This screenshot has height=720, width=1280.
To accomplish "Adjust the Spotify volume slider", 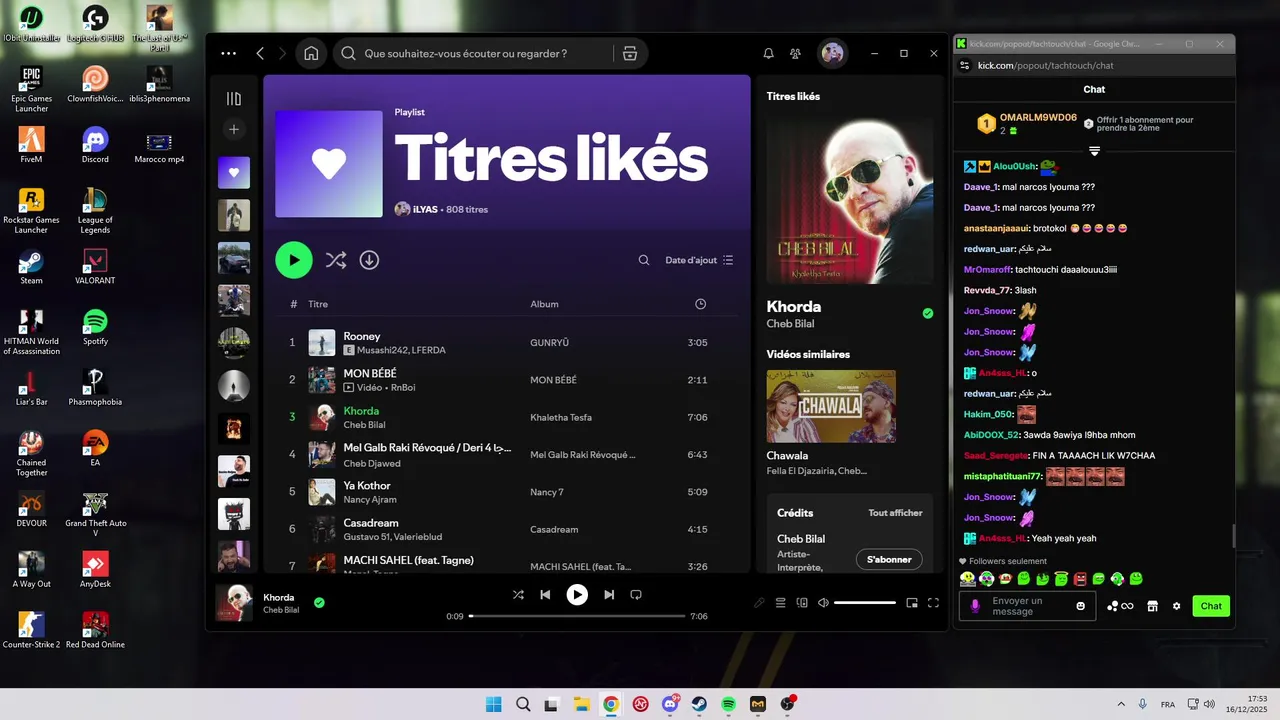I will click(x=865, y=603).
